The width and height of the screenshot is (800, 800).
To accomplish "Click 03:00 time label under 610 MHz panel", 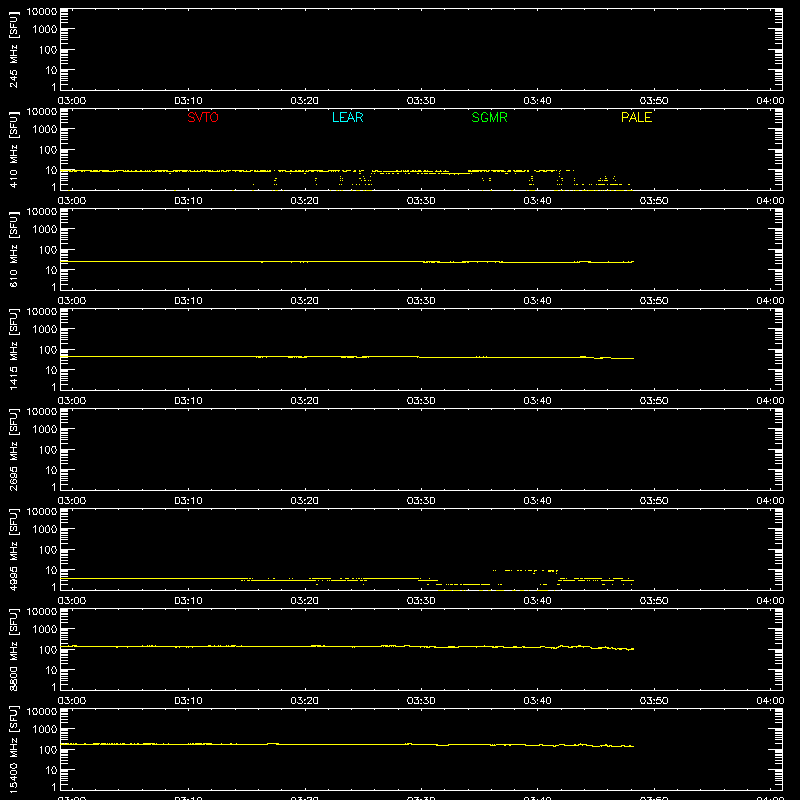I will pos(72,301).
